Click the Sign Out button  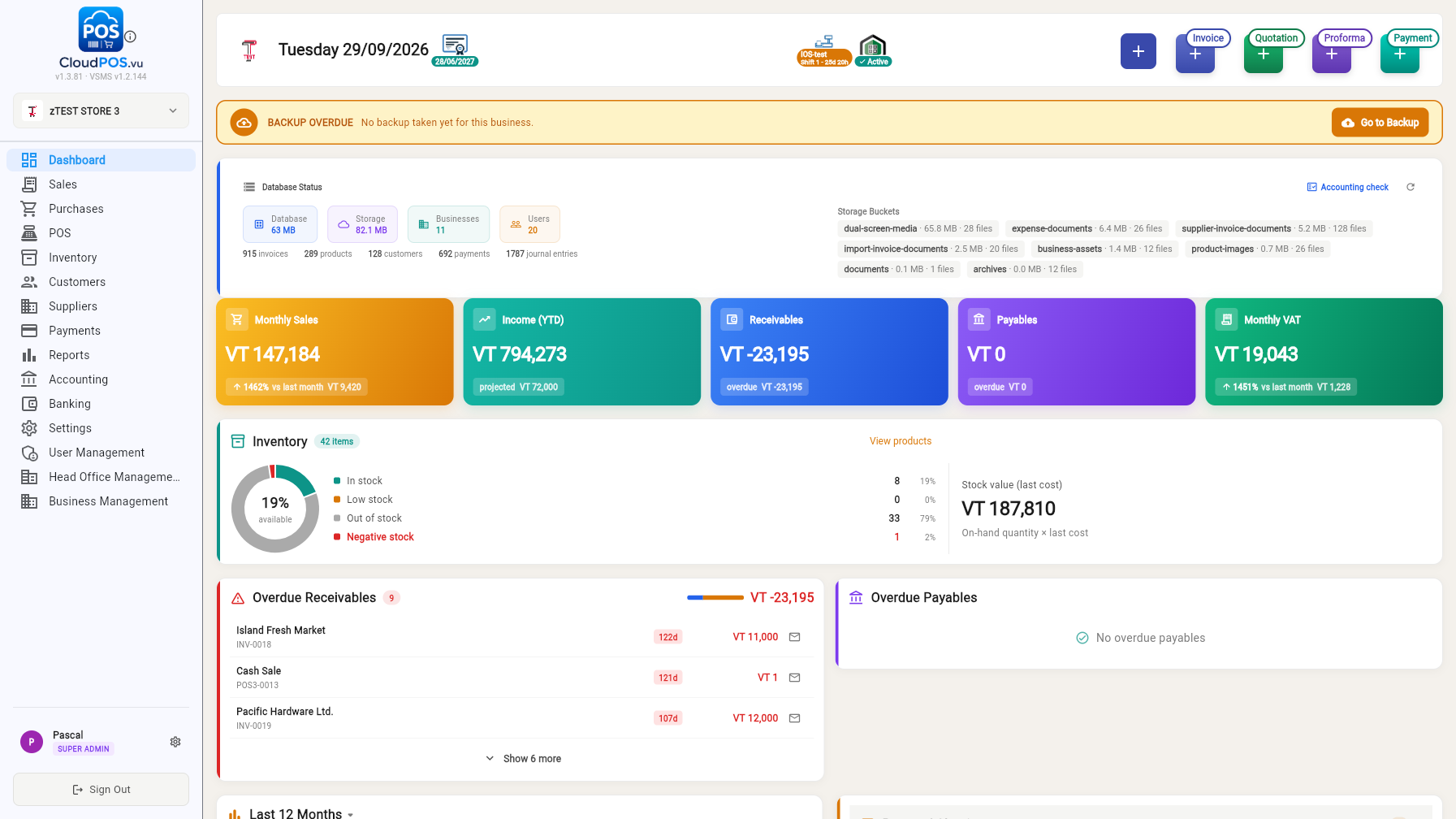coord(101,790)
